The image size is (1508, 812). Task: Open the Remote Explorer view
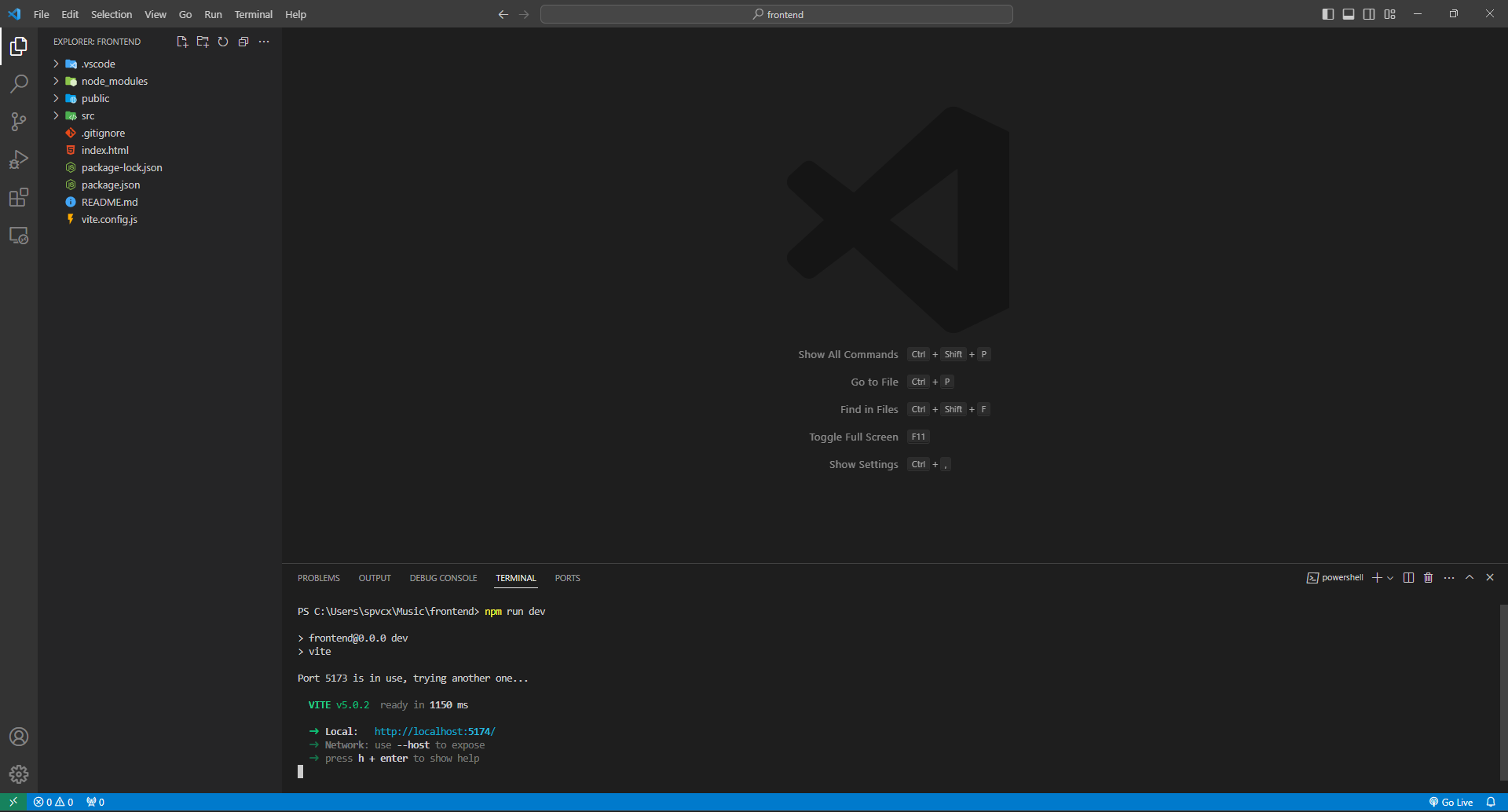pos(19,236)
